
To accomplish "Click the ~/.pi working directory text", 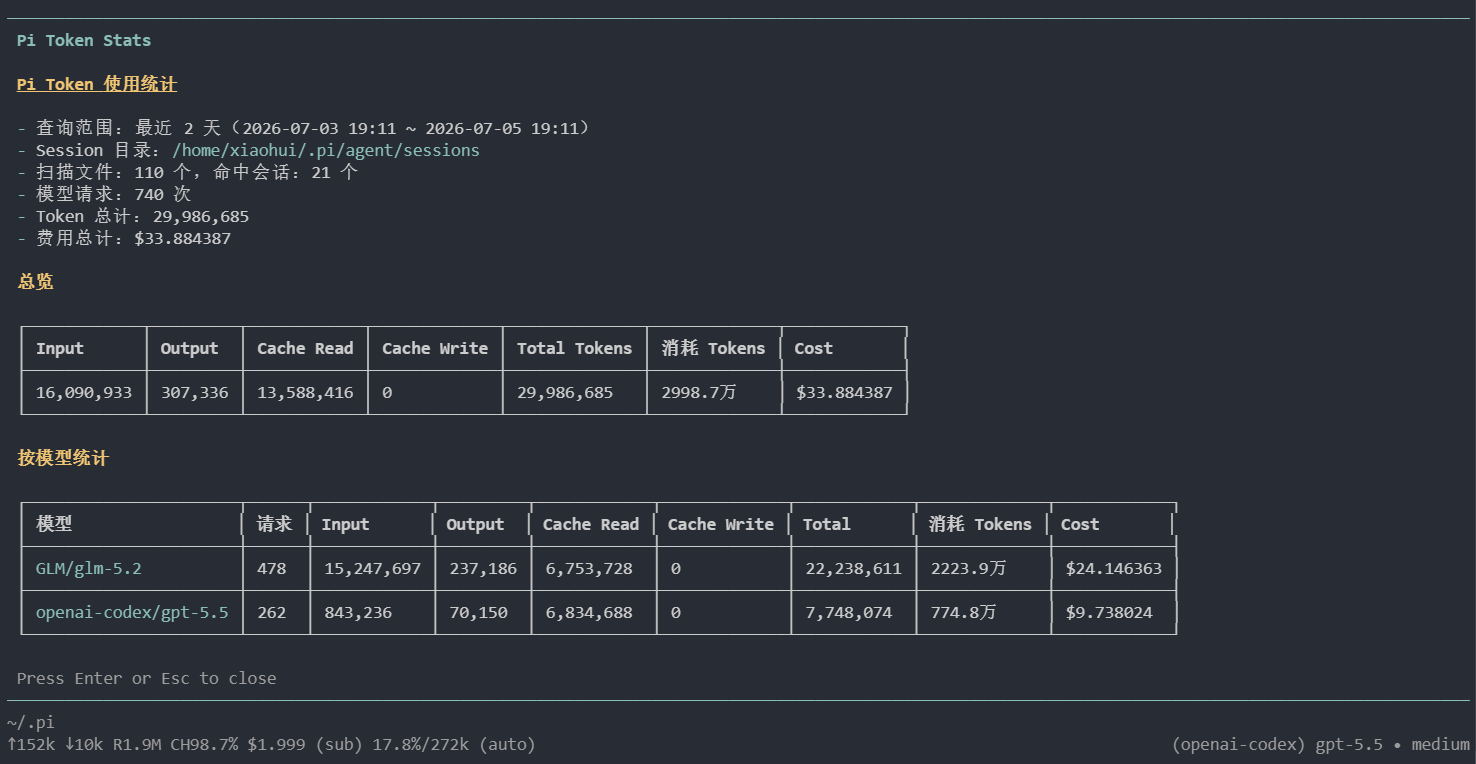I will click(31, 723).
